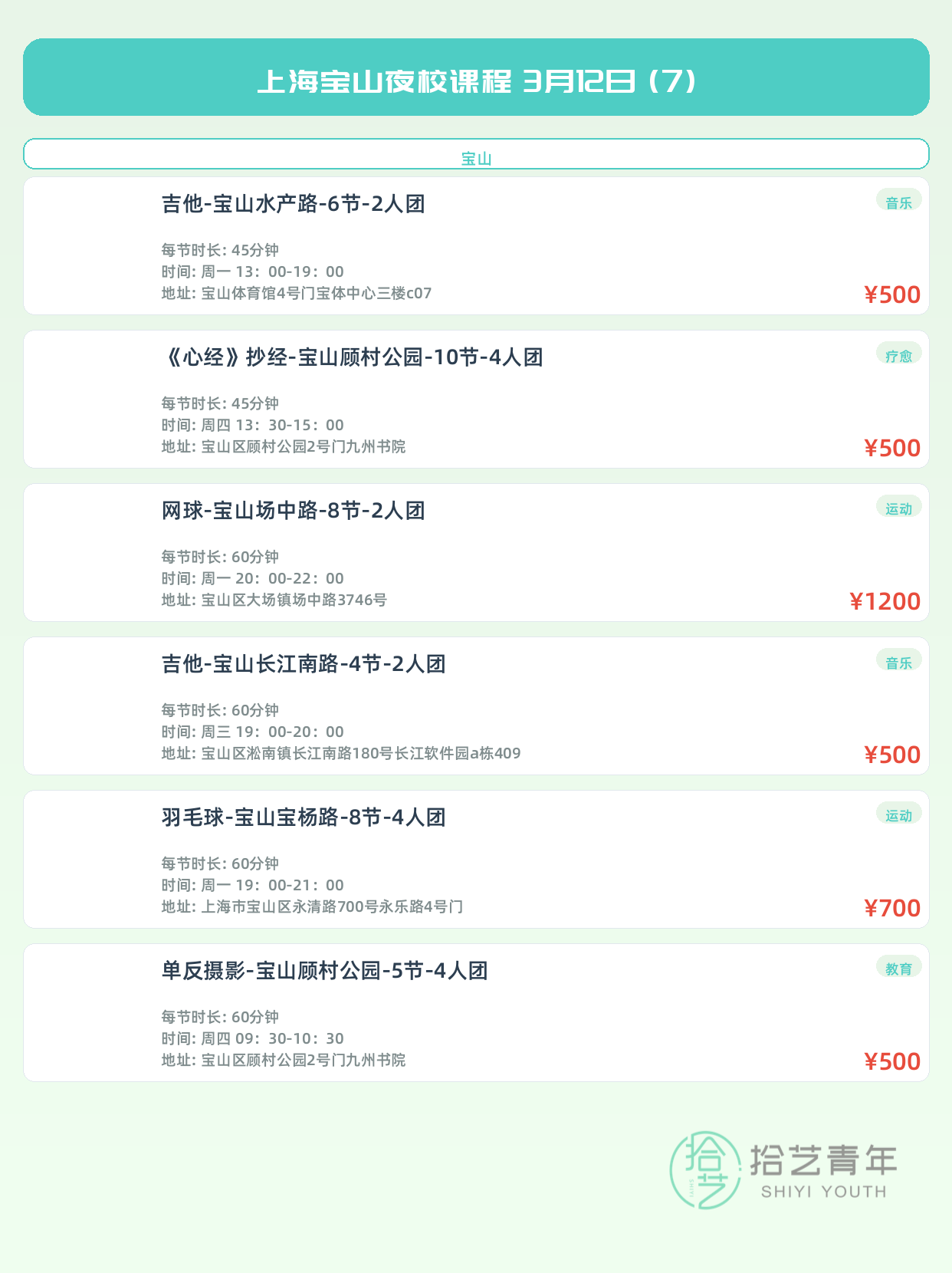Viewport: 952px width, 1273px height.
Task: Open the 网球-宝山场中路-8节-2人团 course
Action: [x=294, y=511]
